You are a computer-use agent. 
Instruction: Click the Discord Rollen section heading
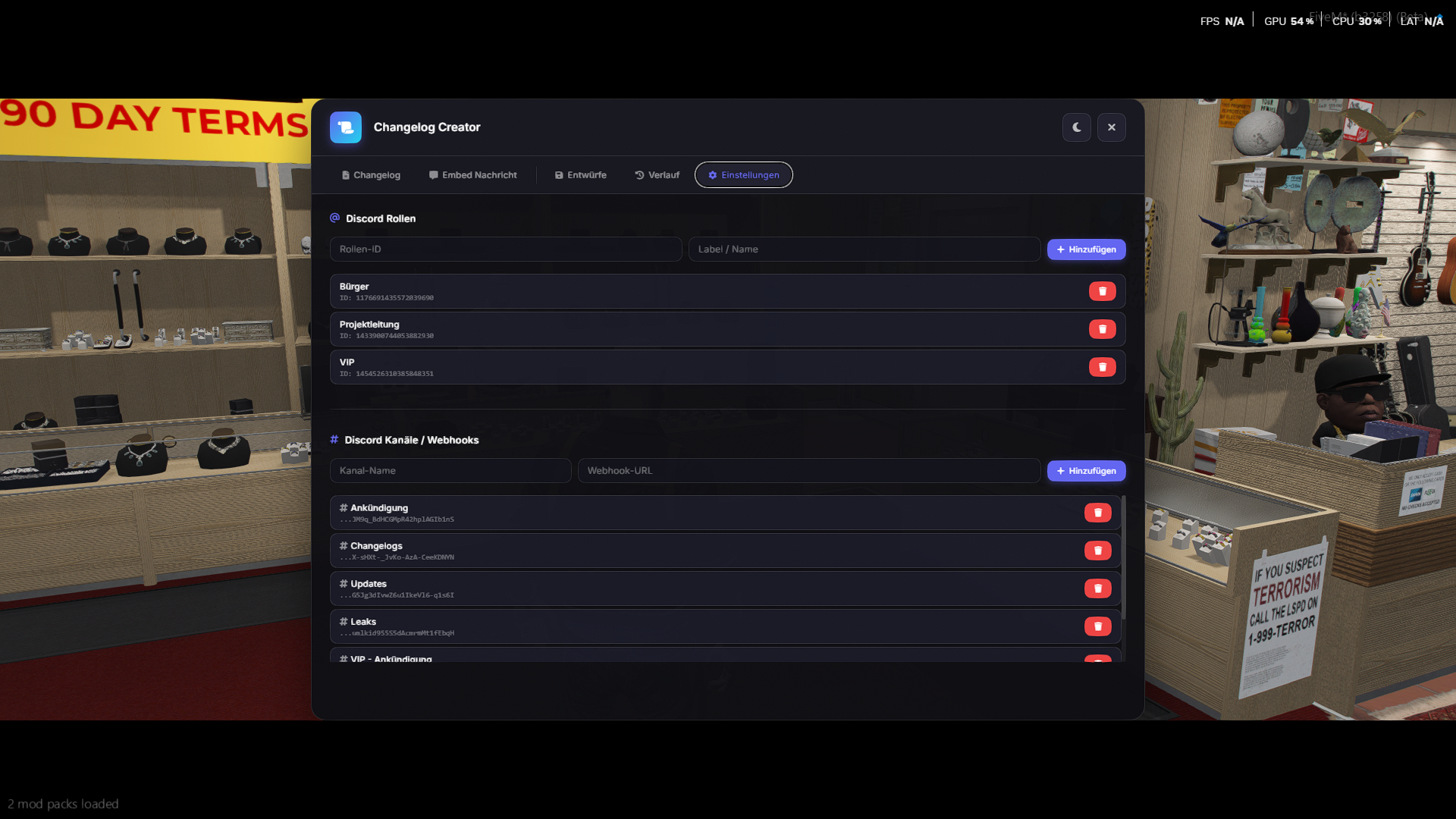click(x=381, y=218)
